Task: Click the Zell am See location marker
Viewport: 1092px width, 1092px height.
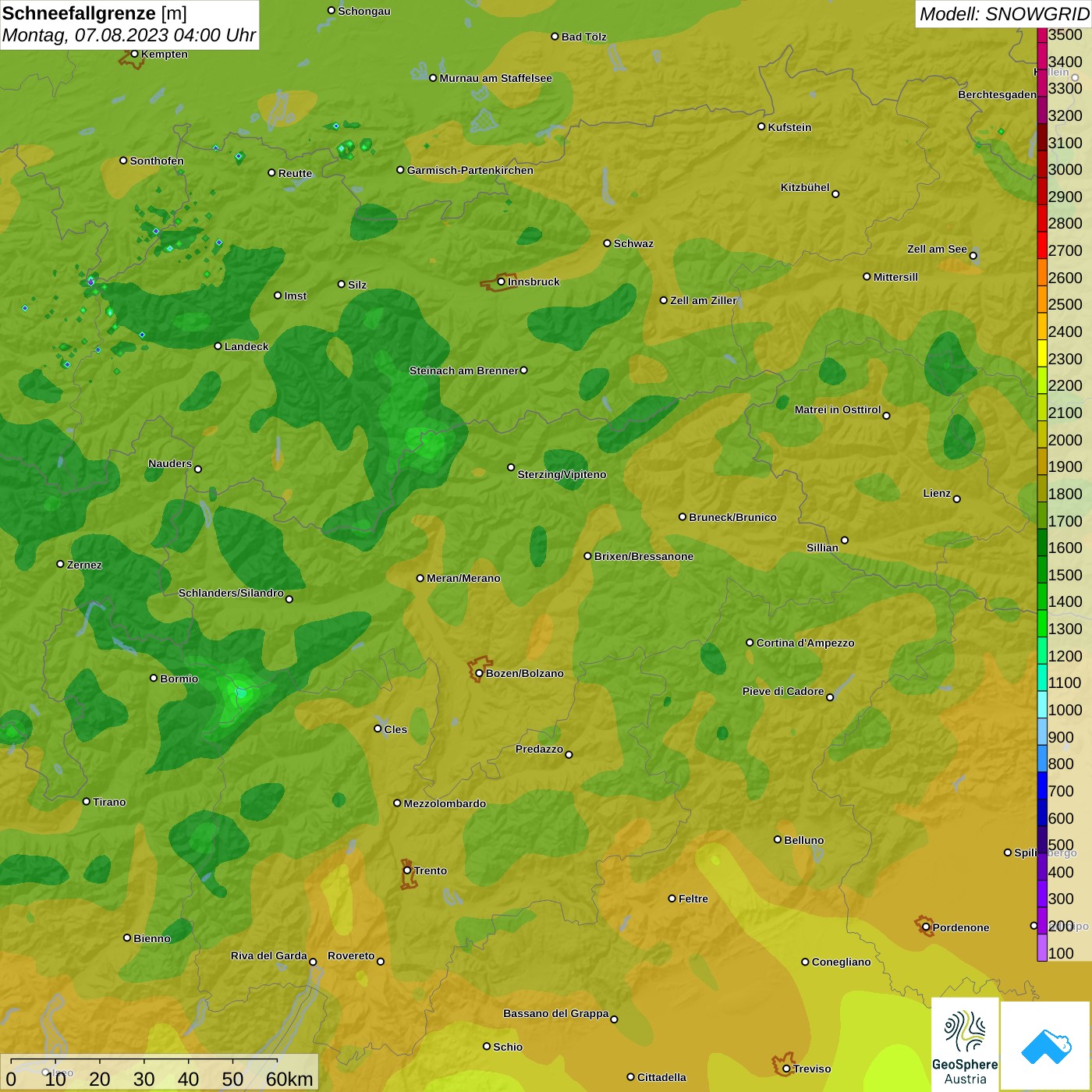Action: pos(973,255)
